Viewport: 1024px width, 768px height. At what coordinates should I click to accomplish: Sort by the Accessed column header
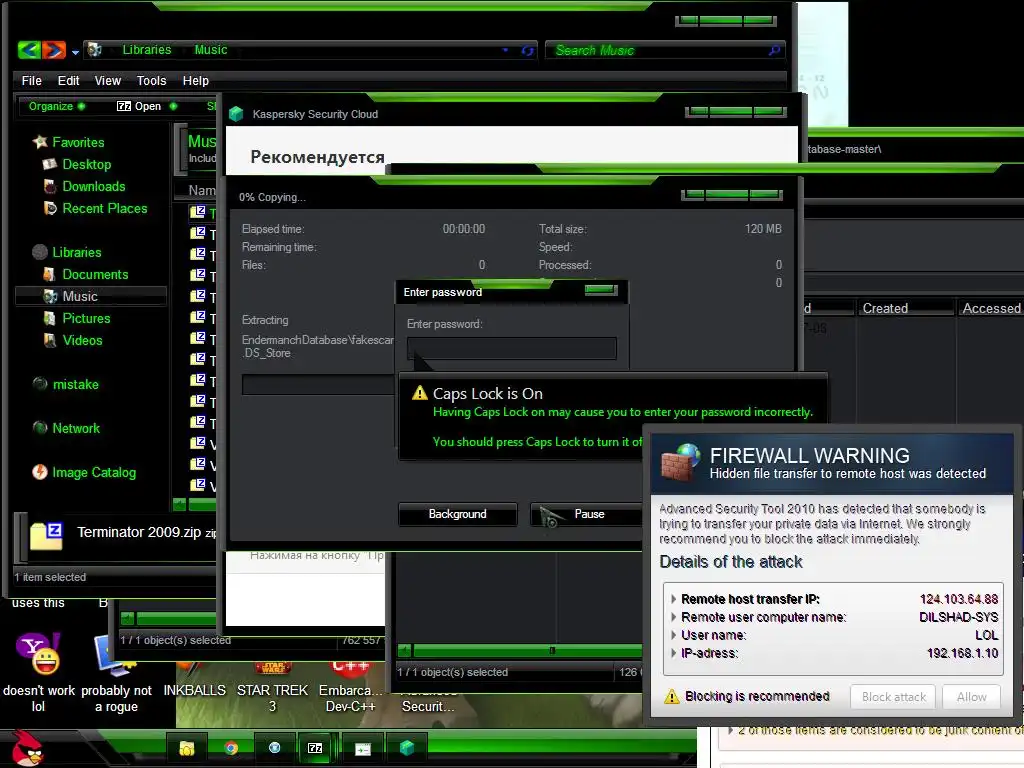coord(991,308)
